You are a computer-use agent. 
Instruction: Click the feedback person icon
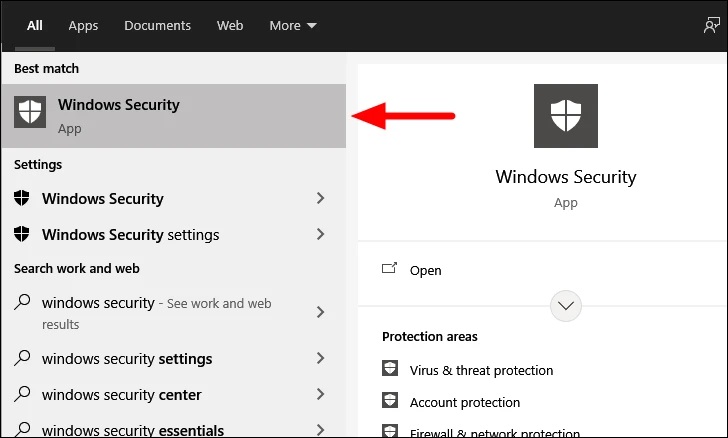pos(711,26)
